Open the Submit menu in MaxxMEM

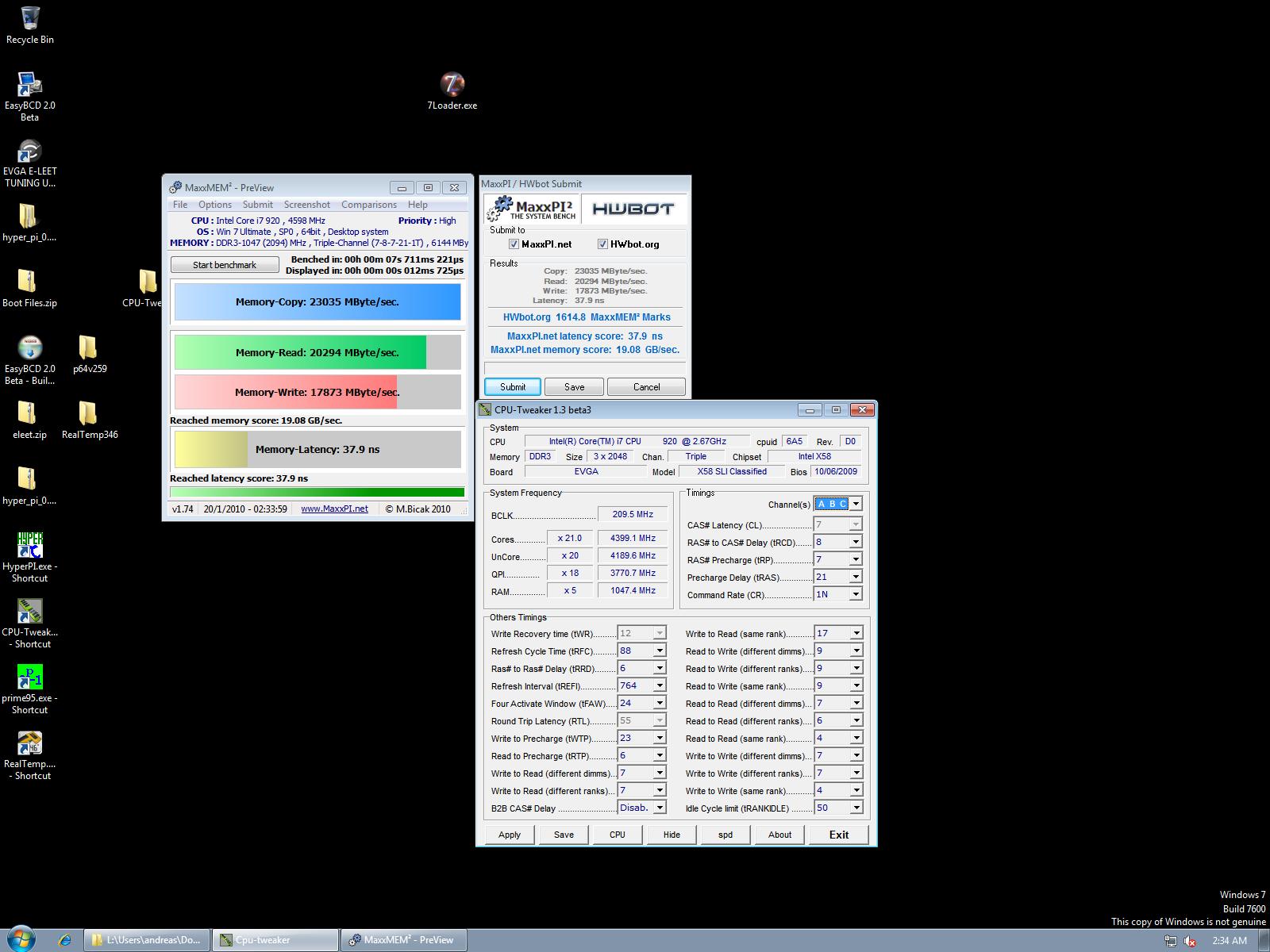click(258, 205)
